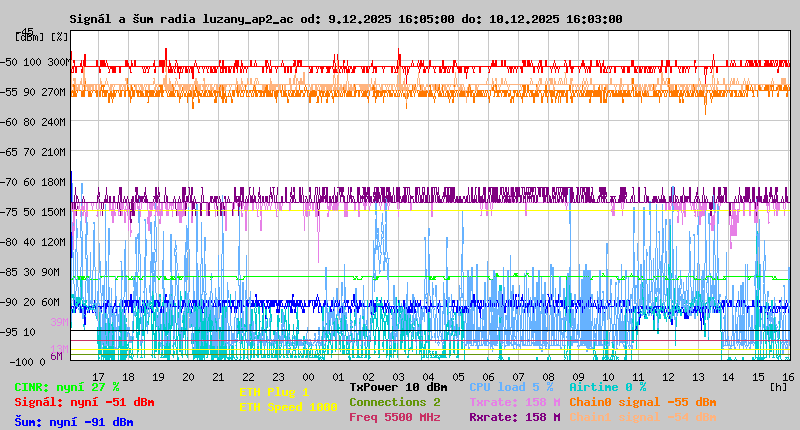This screenshot has height=430, width=800.
Task: Click the red 'Signál: nyní -51 dBm' legend entry
Action: coord(84,402)
